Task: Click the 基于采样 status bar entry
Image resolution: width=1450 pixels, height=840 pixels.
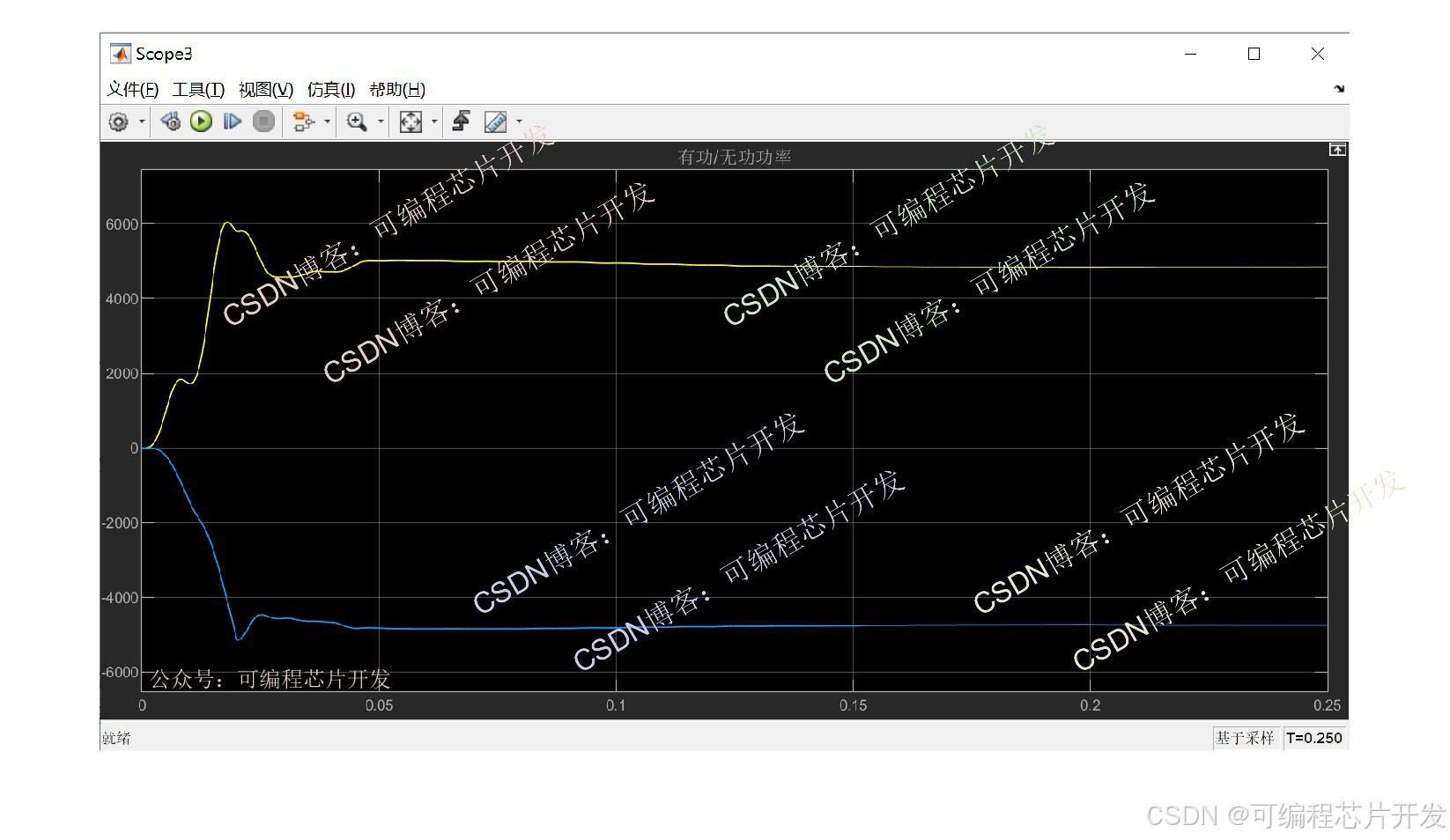Action: coord(1245,738)
